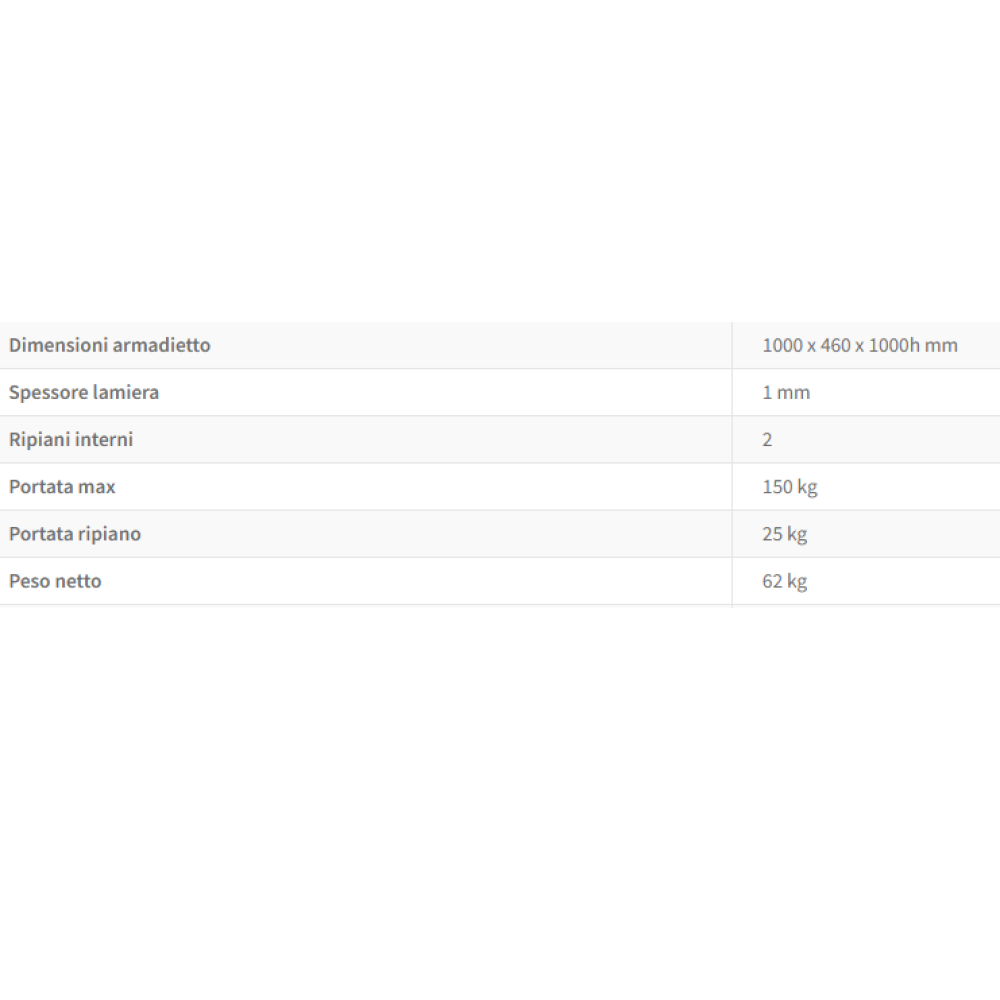1000x1000 pixels.
Task: Select the Ripiani interni value '2'
Action: click(767, 440)
